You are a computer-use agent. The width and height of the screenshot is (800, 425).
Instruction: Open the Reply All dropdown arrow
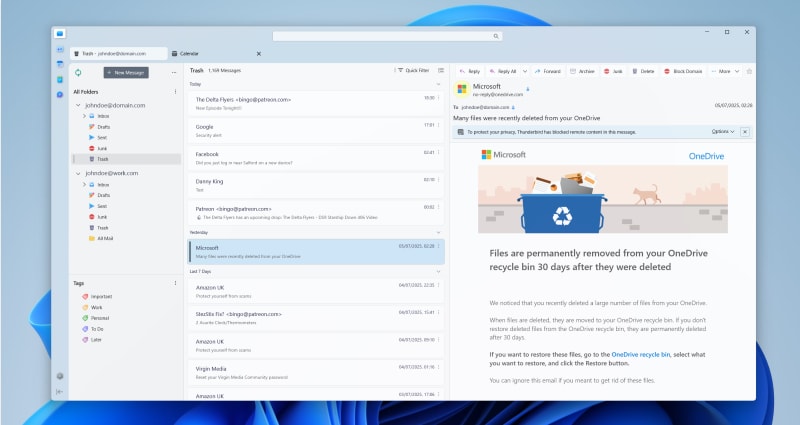coord(524,71)
